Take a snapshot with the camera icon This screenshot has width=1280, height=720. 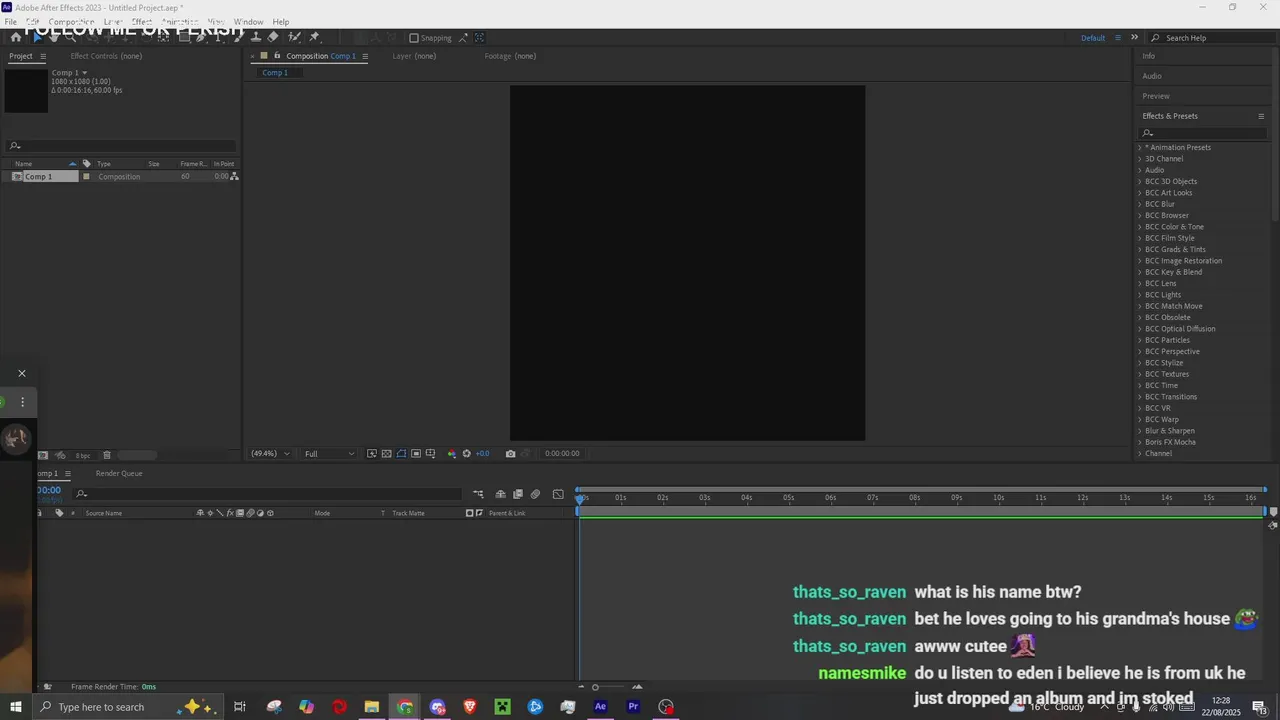point(510,454)
